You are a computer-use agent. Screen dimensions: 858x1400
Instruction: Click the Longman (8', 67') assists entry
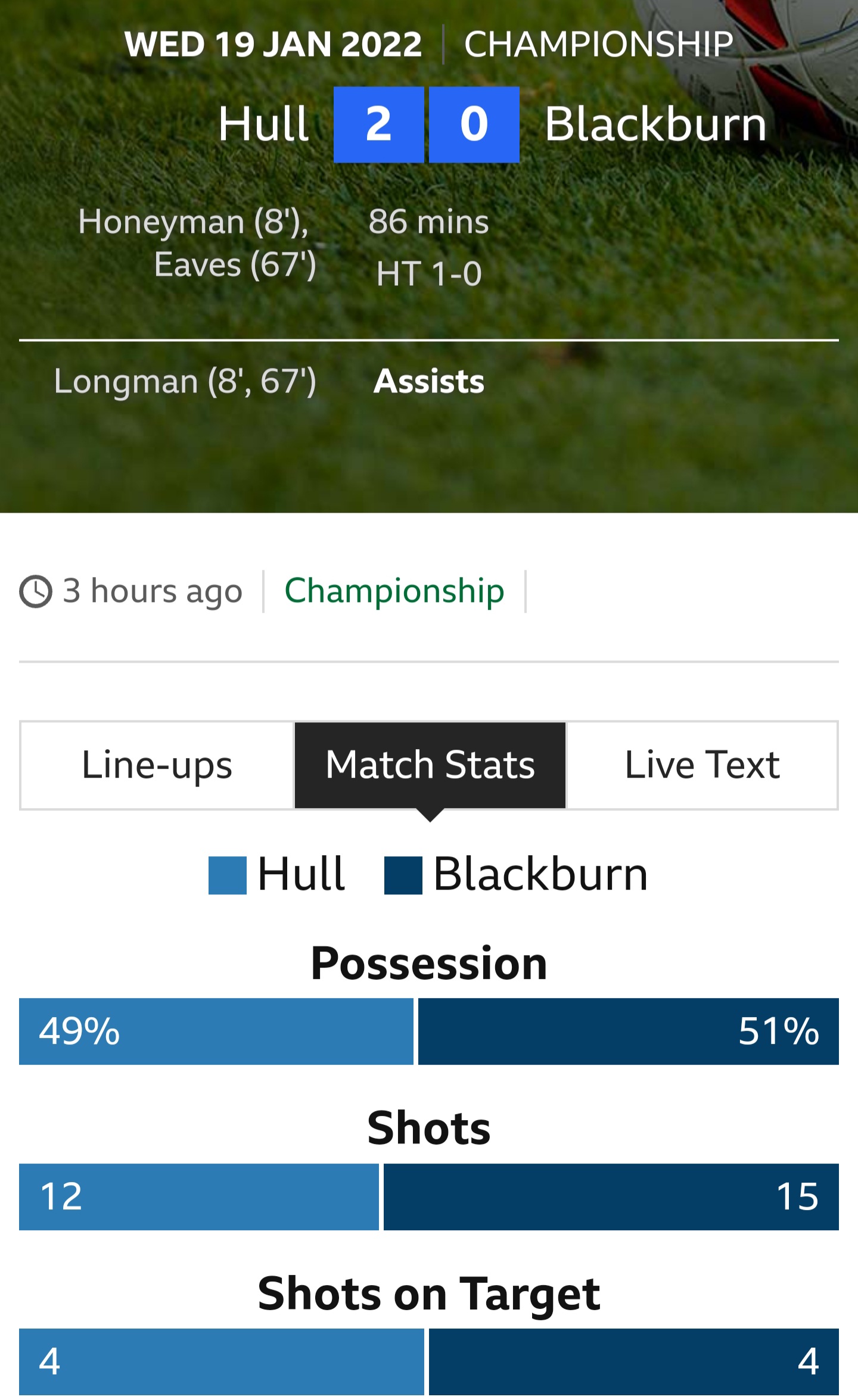185,381
